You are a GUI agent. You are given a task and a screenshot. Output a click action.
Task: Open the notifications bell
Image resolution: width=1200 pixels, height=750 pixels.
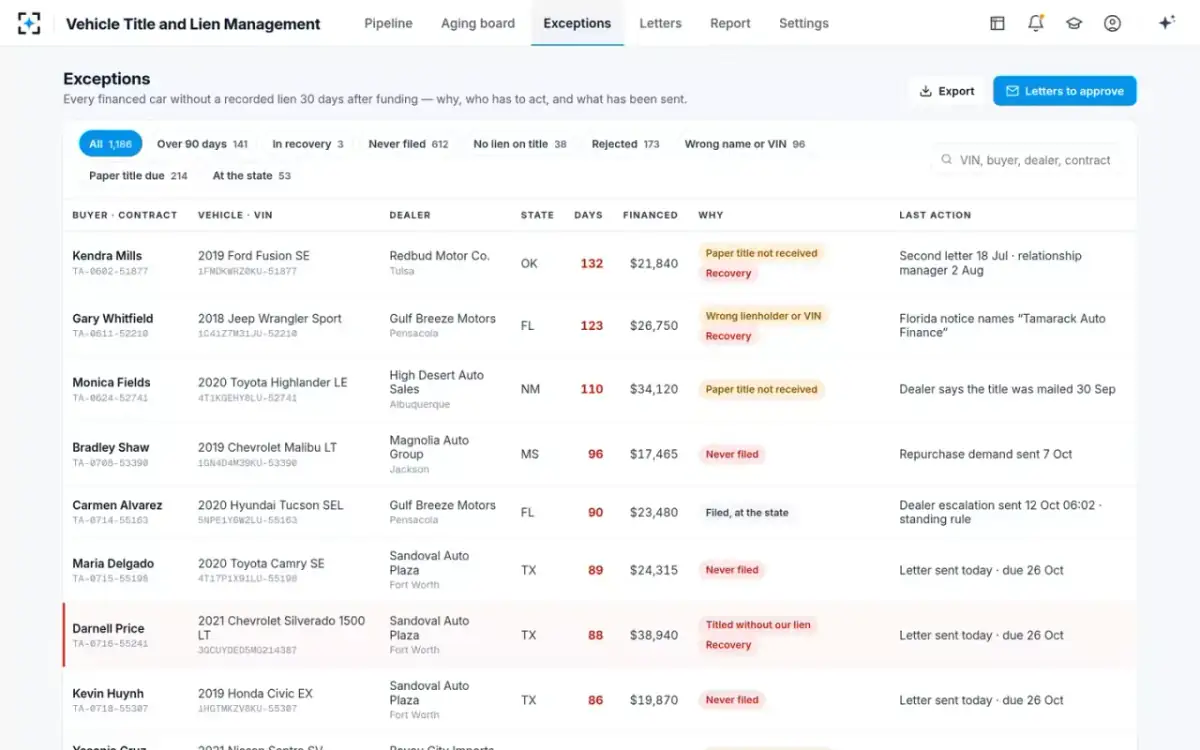tap(1036, 23)
